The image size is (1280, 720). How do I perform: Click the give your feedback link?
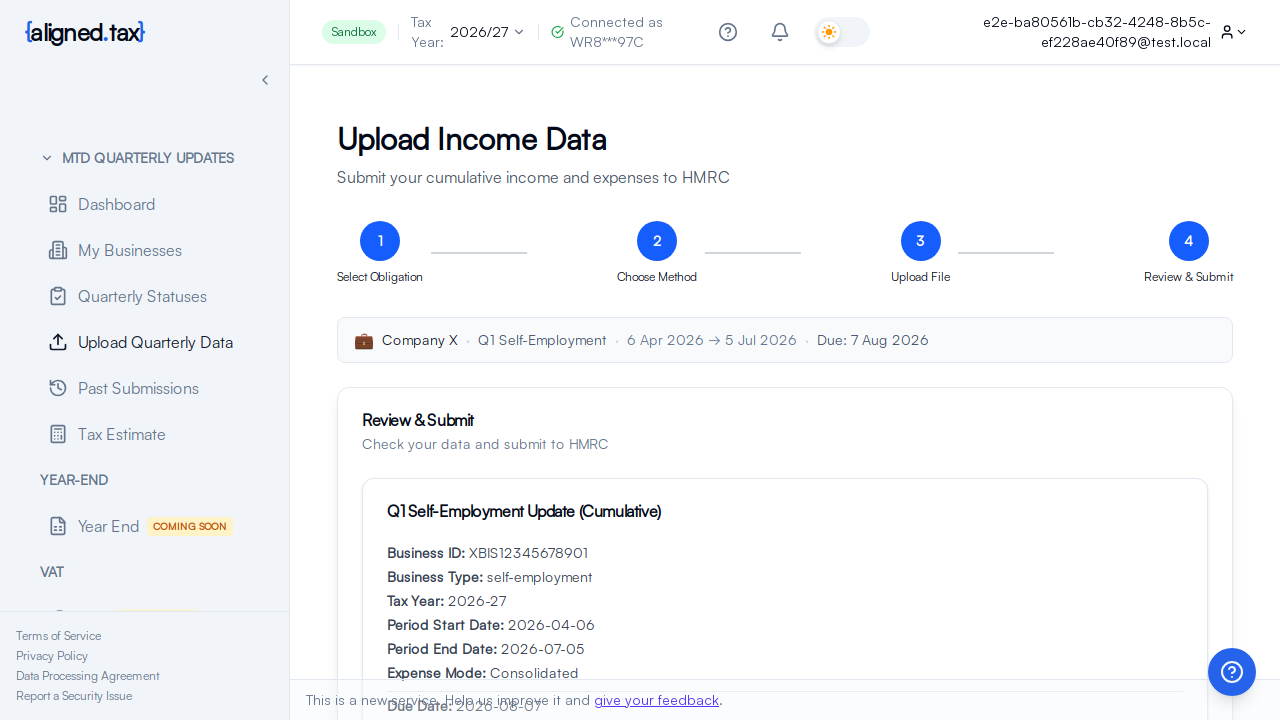[x=656, y=700]
